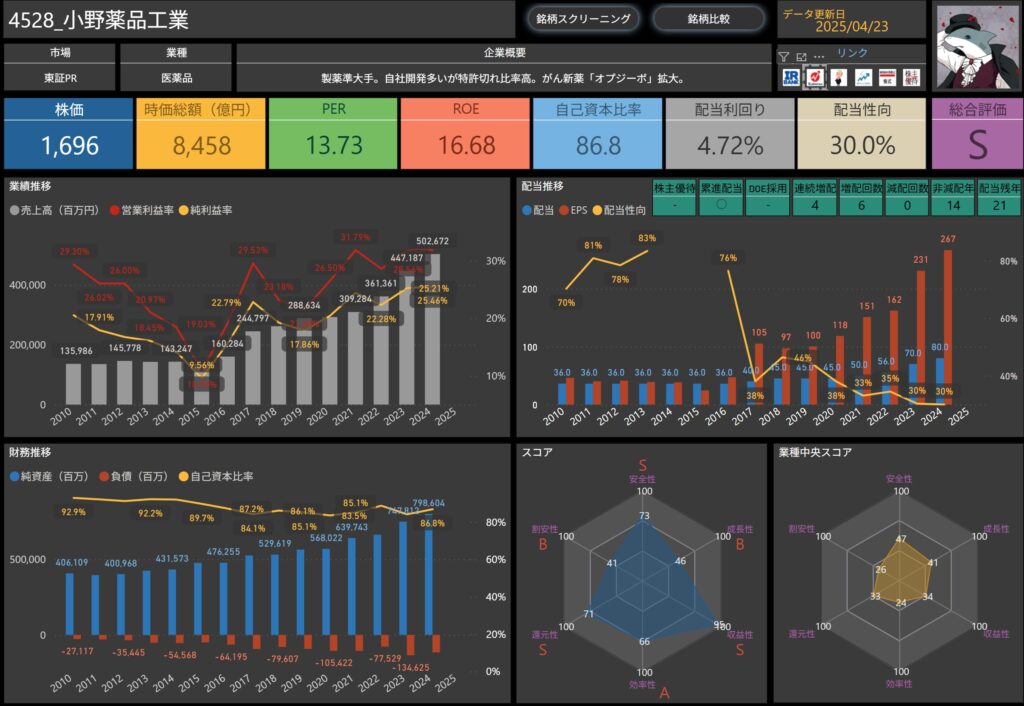Click the ROE 16.68 card

(465, 133)
